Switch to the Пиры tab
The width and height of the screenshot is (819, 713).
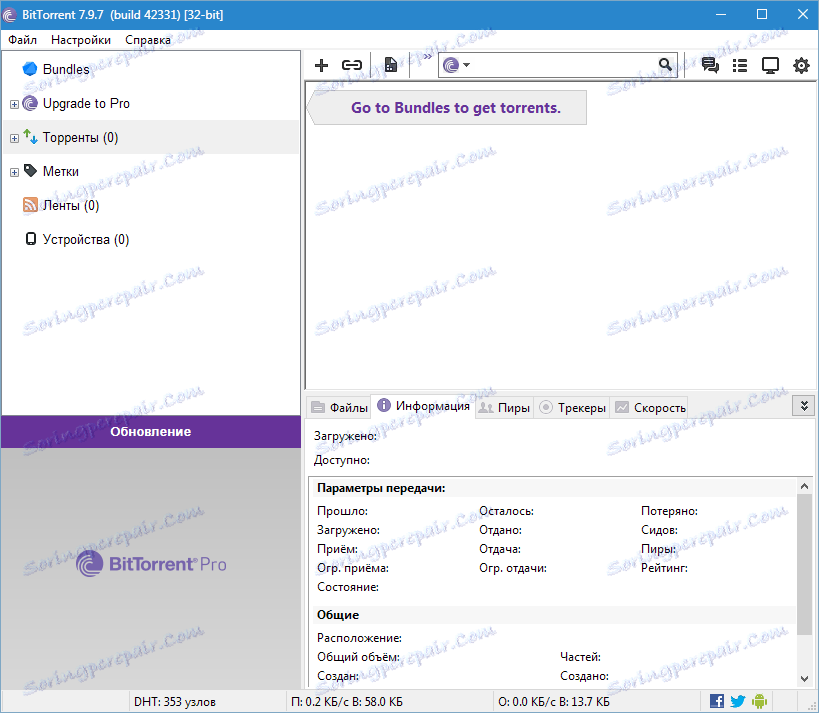505,407
